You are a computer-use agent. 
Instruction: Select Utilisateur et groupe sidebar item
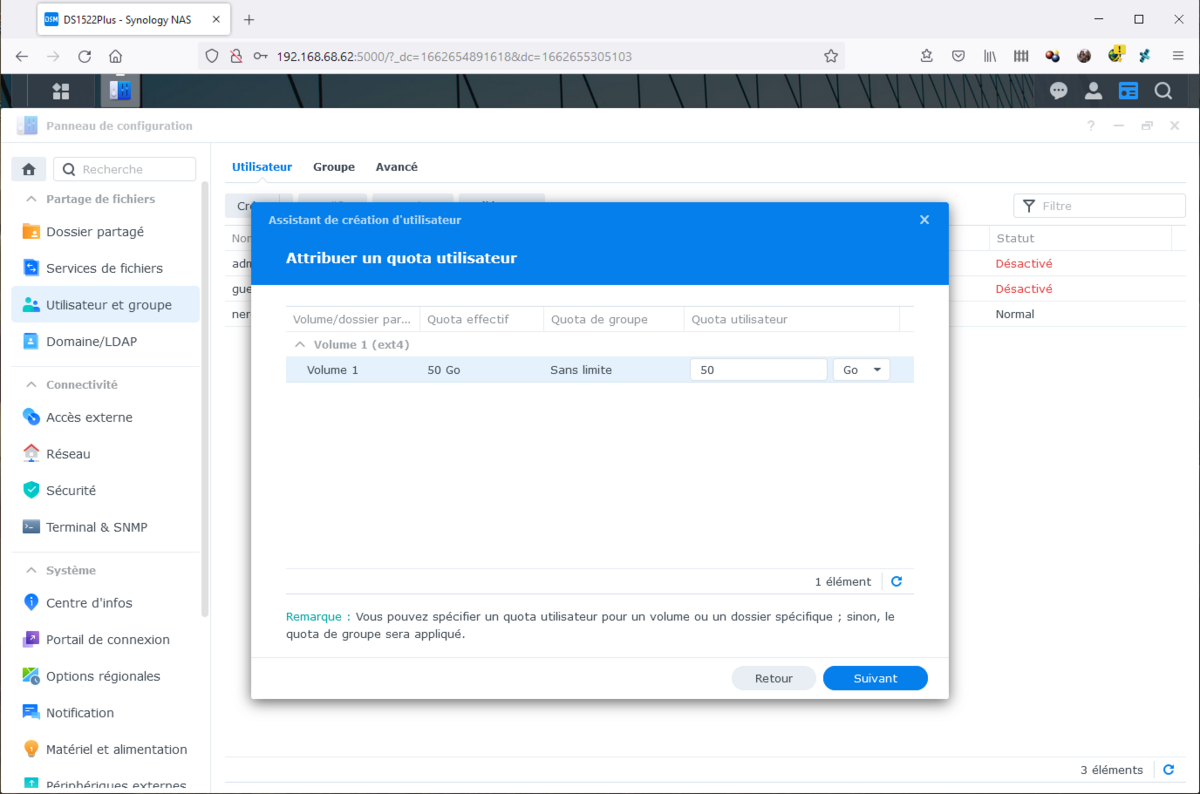(x=106, y=305)
